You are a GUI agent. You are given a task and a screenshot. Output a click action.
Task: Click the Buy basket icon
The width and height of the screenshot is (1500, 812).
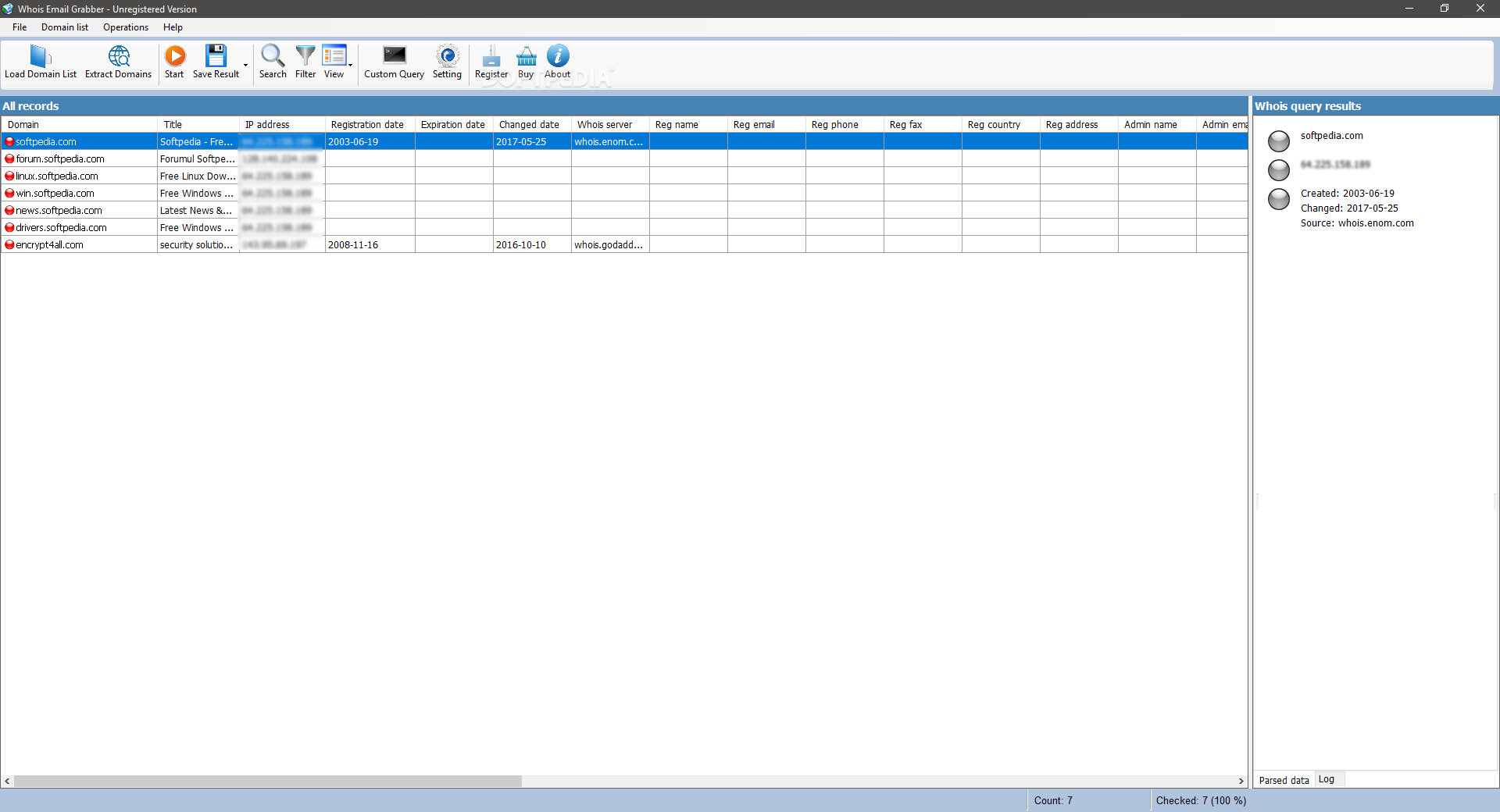pyautogui.click(x=527, y=56)
